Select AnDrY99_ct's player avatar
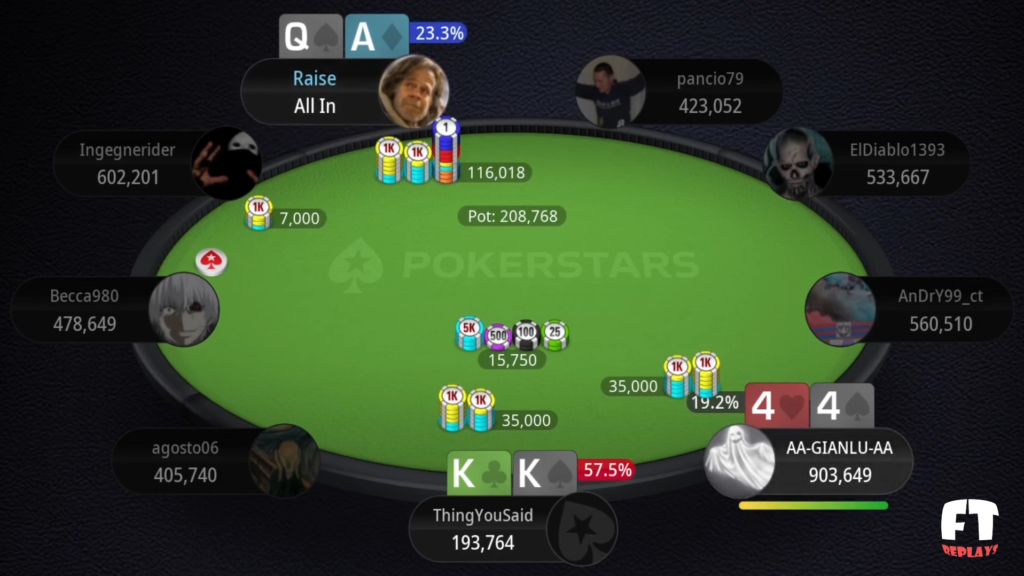The image size is (1024, 576). coord(840,310)
